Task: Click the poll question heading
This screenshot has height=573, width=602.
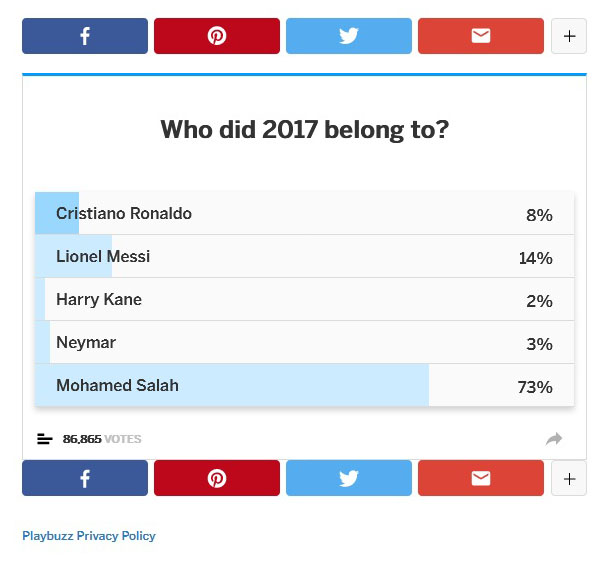Action: tap(305, 130)
